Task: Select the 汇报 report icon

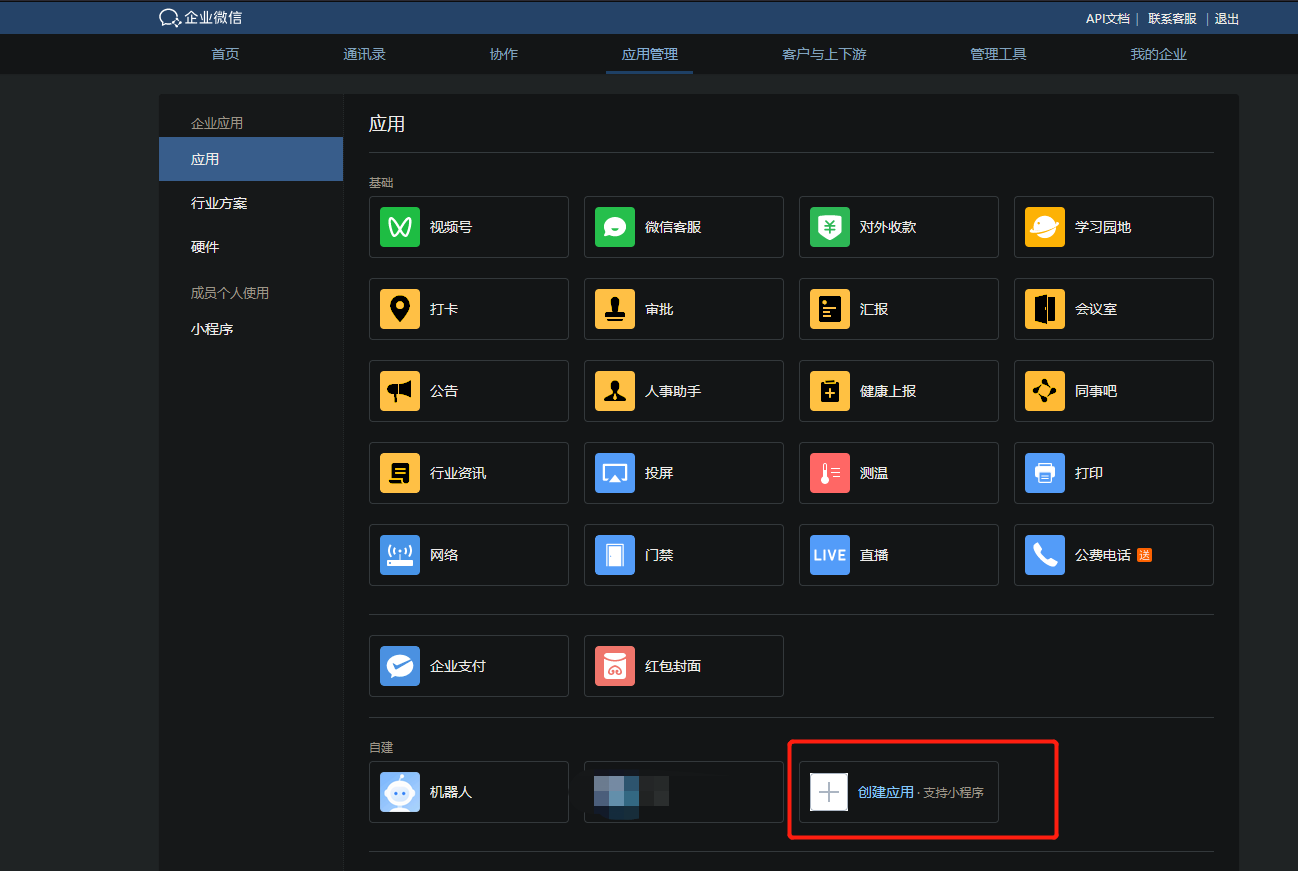Action: point(830,309)
